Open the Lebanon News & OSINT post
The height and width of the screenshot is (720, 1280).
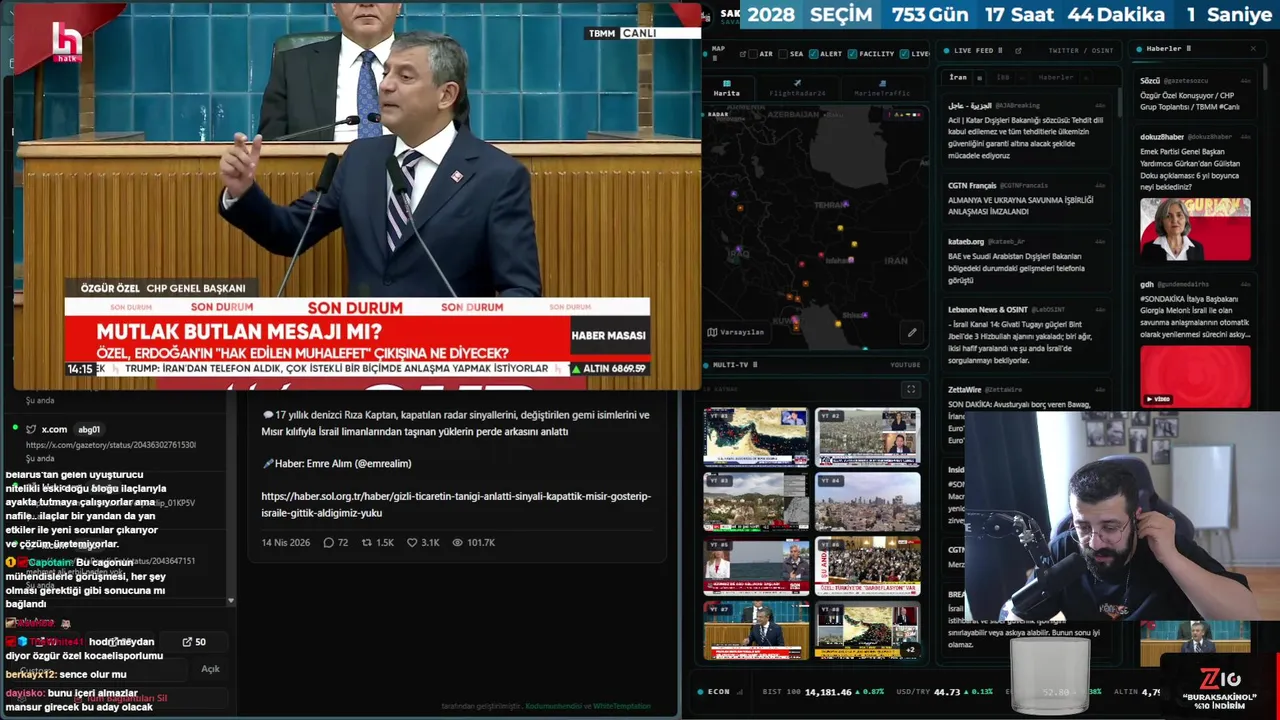click(x=1027, y=336)
